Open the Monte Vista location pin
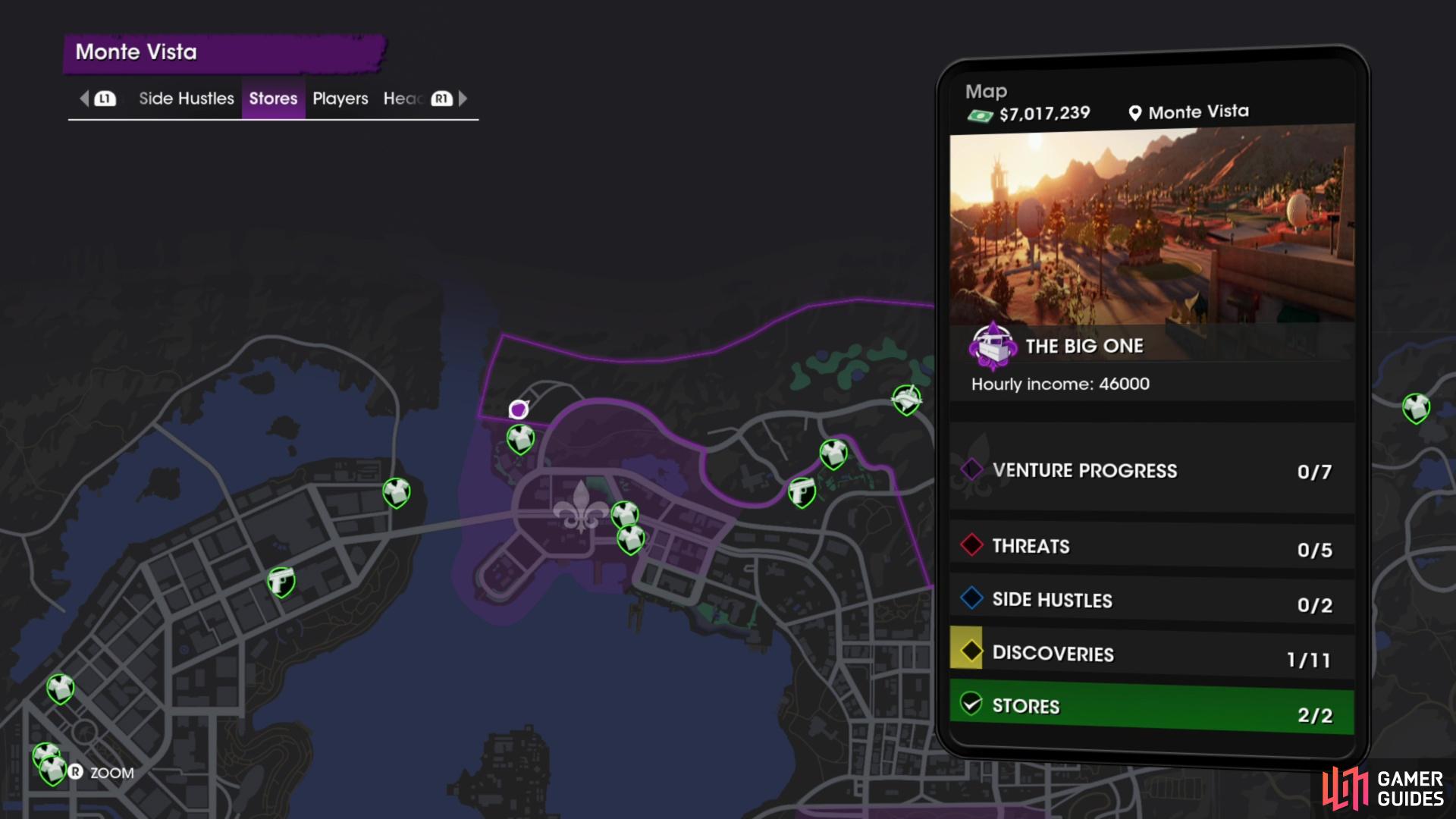 pos(1135,113)
